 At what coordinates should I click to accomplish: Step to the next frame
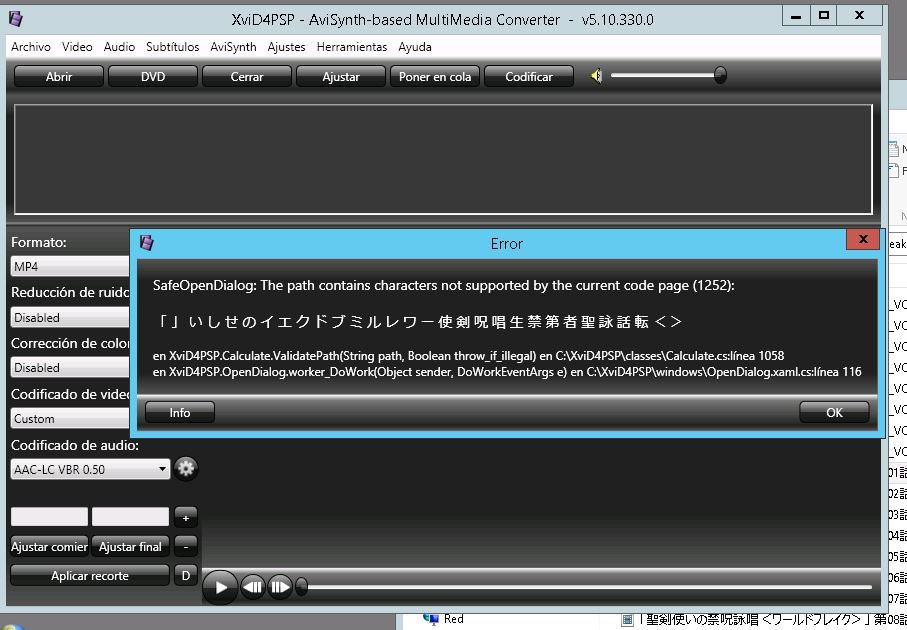[x=280, y=587]
